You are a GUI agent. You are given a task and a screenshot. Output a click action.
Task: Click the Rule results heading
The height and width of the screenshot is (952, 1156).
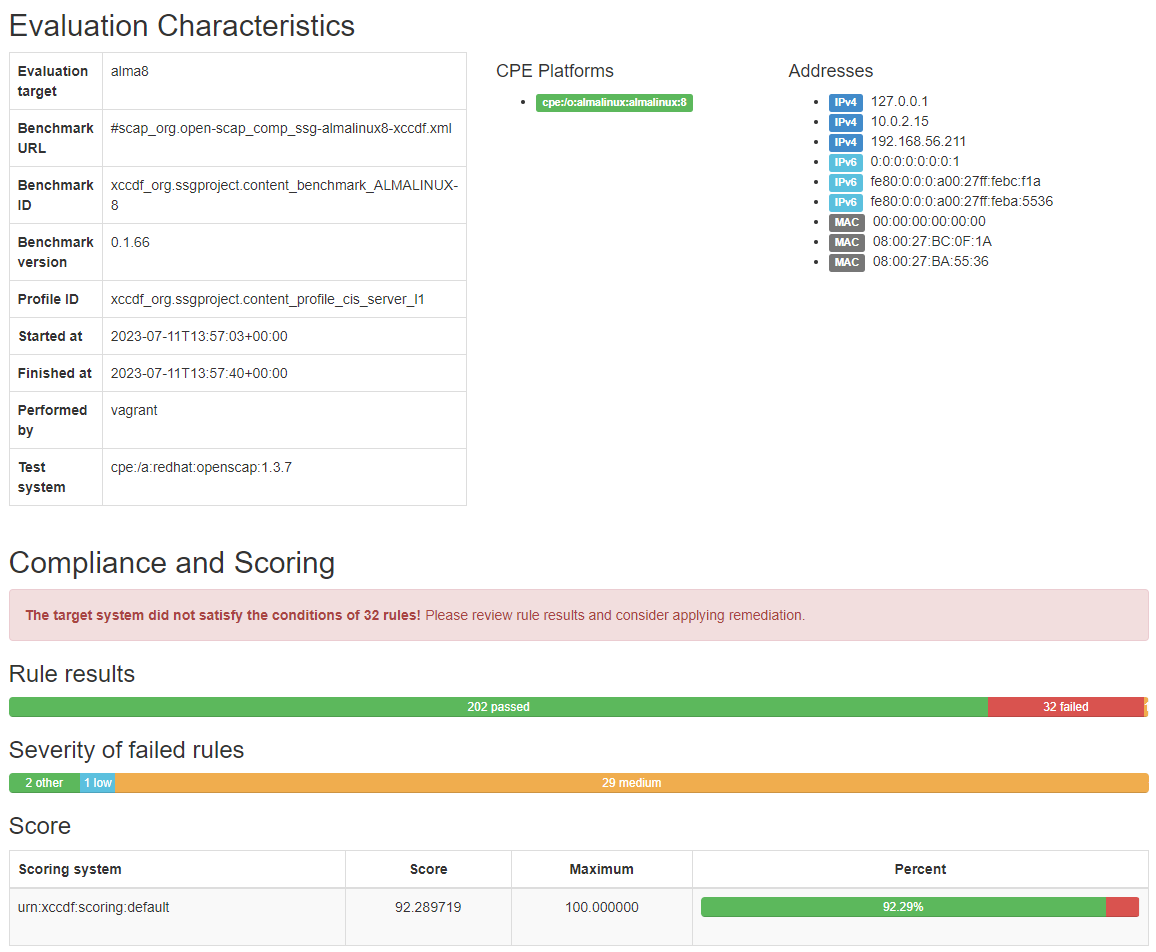[x=72, y=674]
